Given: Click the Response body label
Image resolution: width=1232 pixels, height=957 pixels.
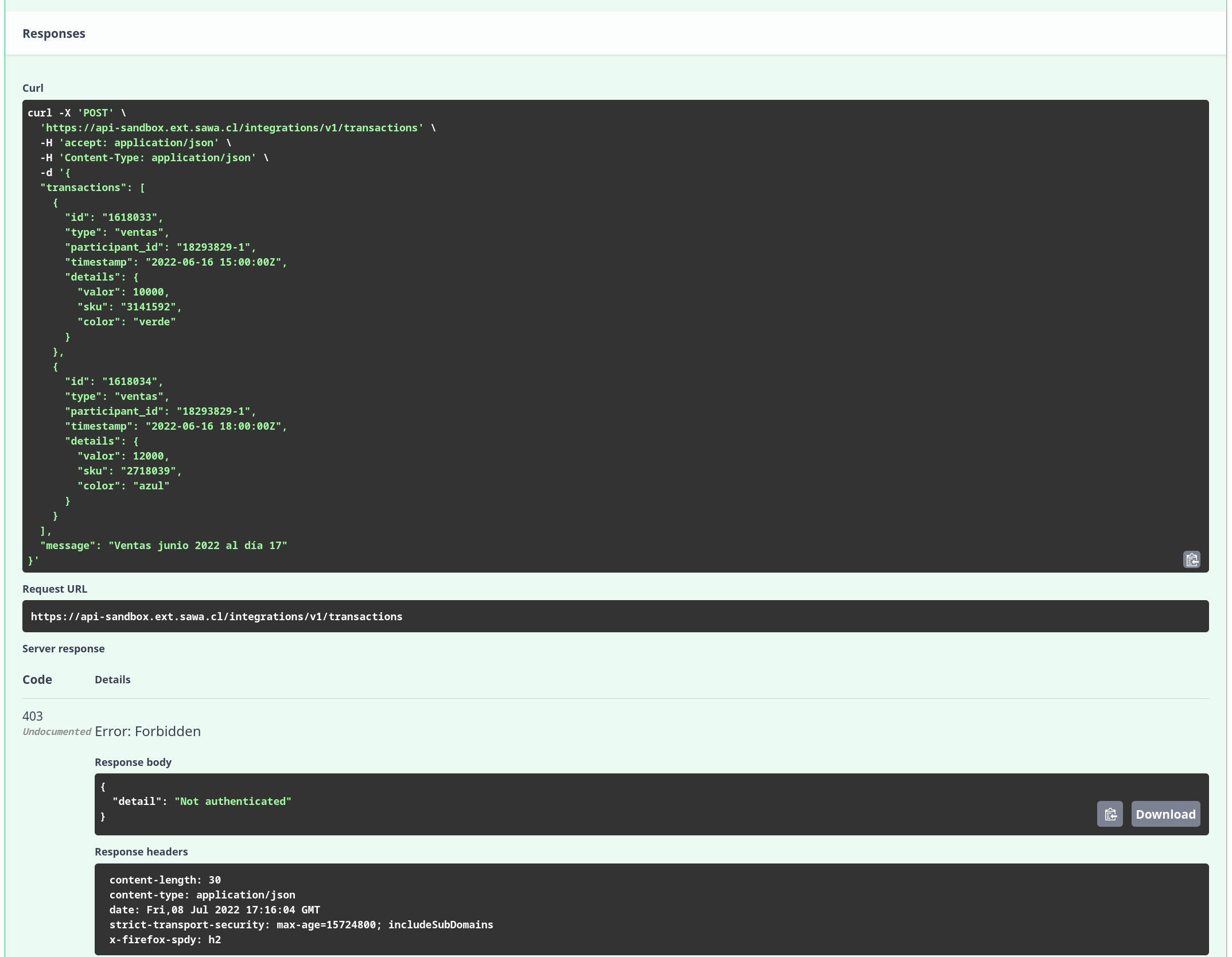Looking at the screenshot, I should coord(133,762).
